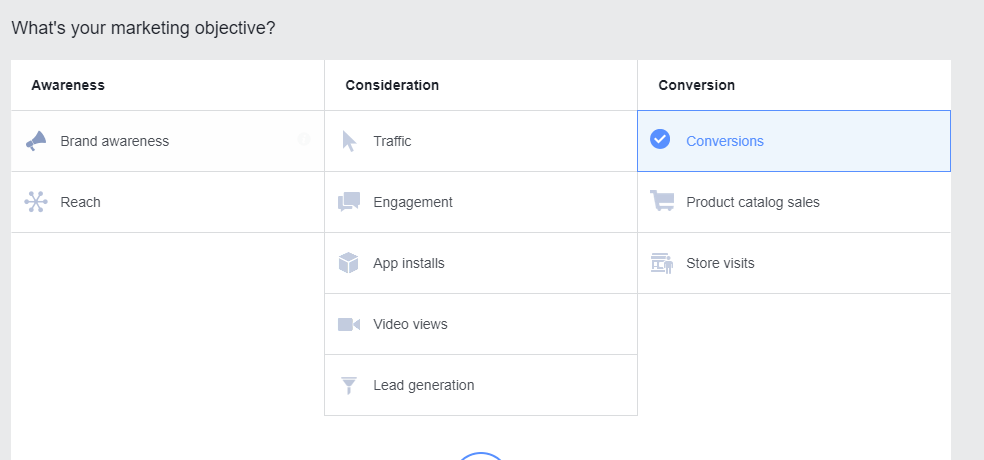The width and height of the screenshot is (984, 460).
Task: Select the Video views text label
Action: [x=410, y=324]
